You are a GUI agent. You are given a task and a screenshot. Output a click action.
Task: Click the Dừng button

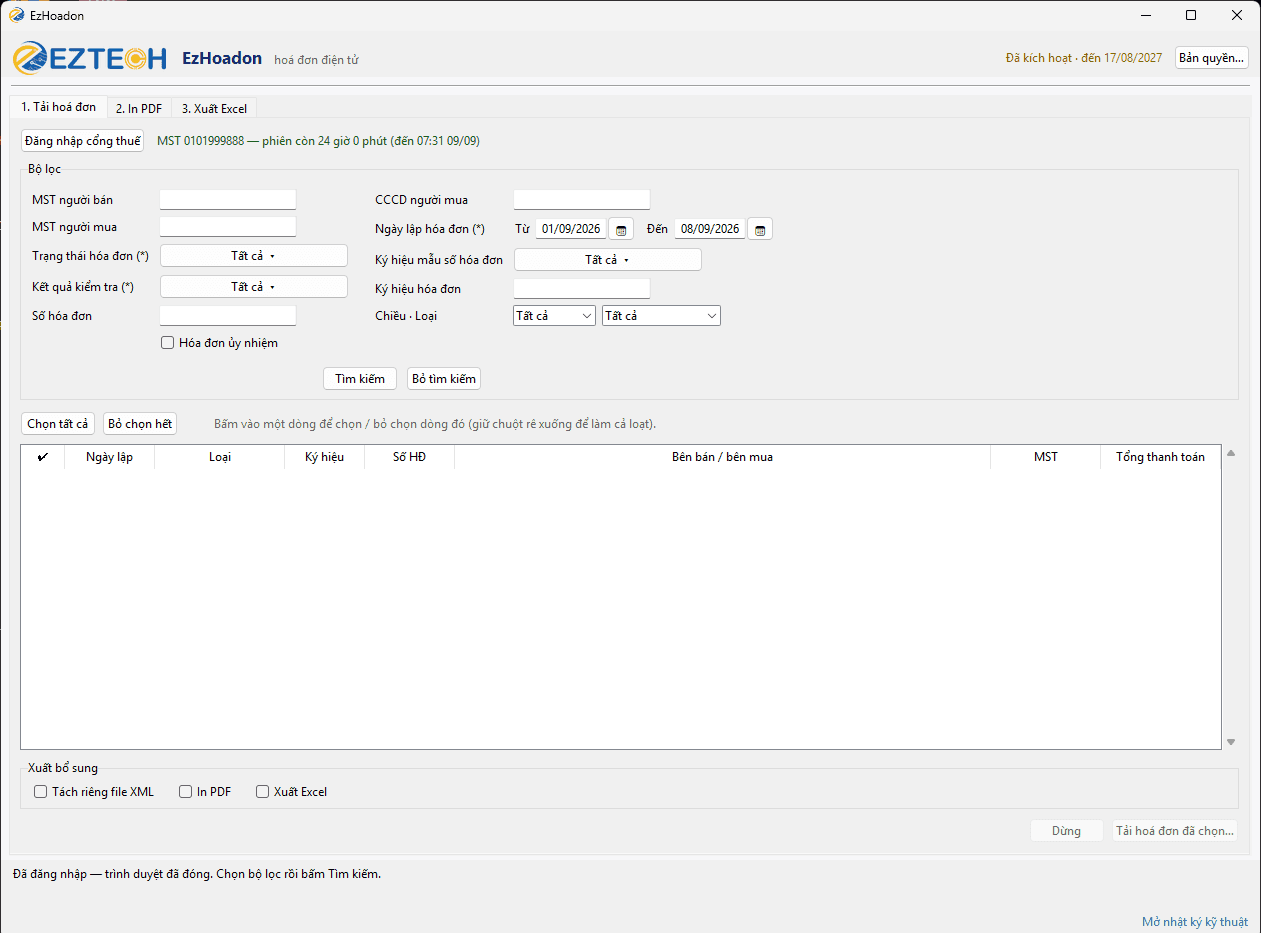coord(1066,831)
